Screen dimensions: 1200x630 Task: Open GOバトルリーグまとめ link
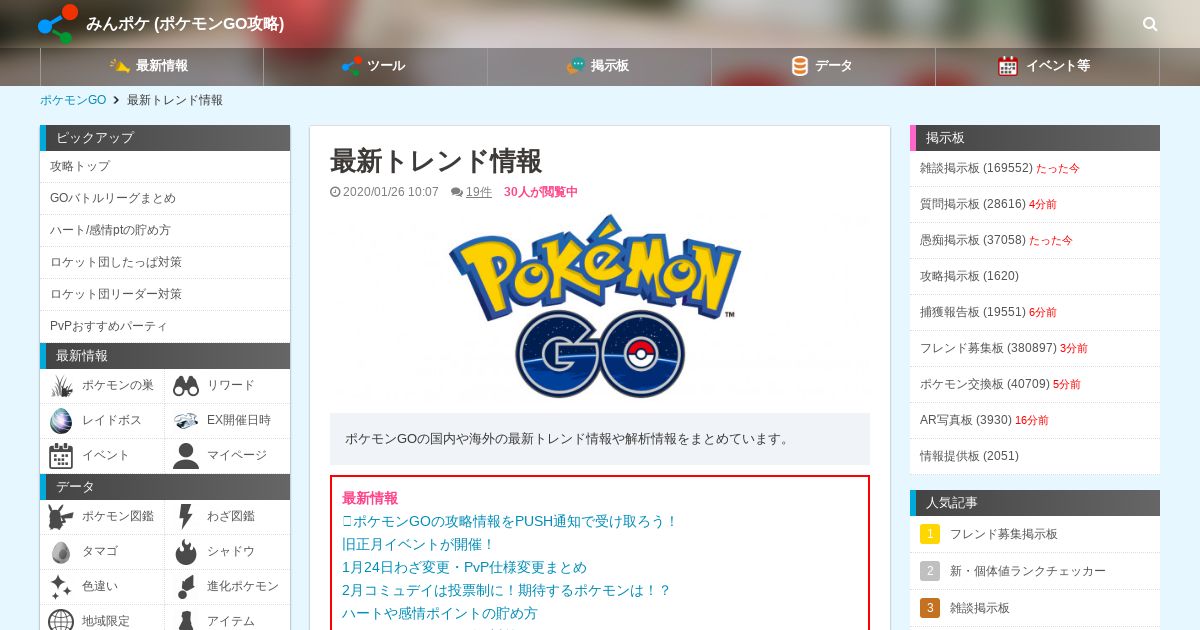(165, 198)
